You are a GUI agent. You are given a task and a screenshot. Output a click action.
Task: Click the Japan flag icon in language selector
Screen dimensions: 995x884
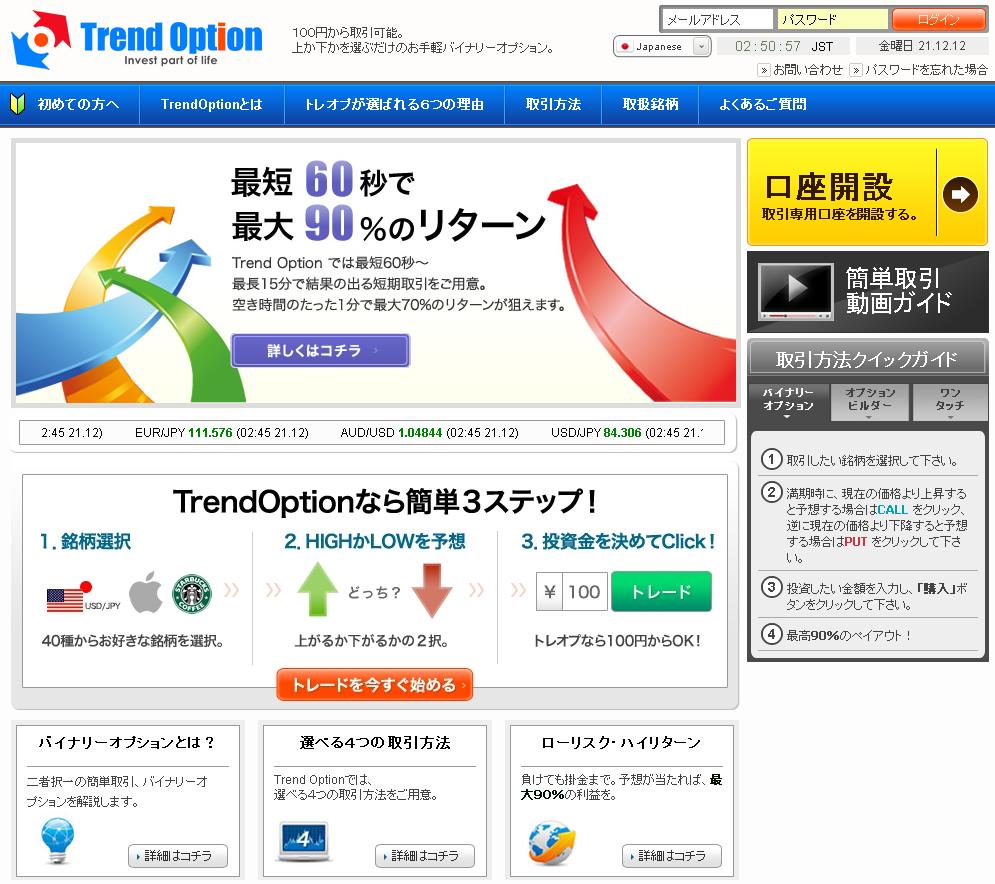(x=625, y=46)
